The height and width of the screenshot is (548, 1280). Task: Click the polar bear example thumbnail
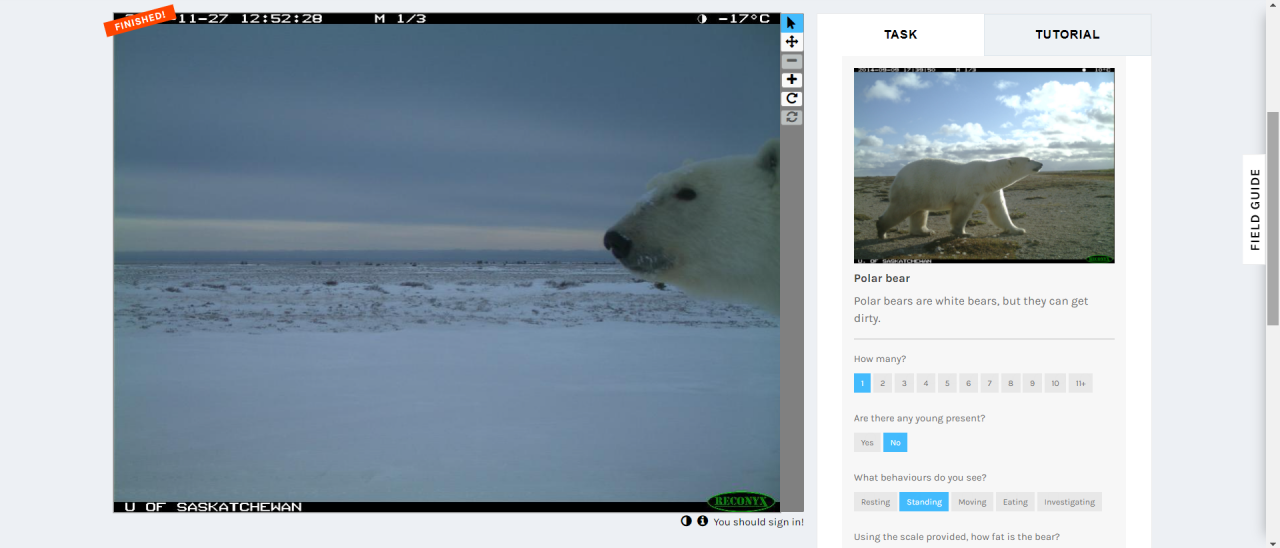[x=984, y=165]
